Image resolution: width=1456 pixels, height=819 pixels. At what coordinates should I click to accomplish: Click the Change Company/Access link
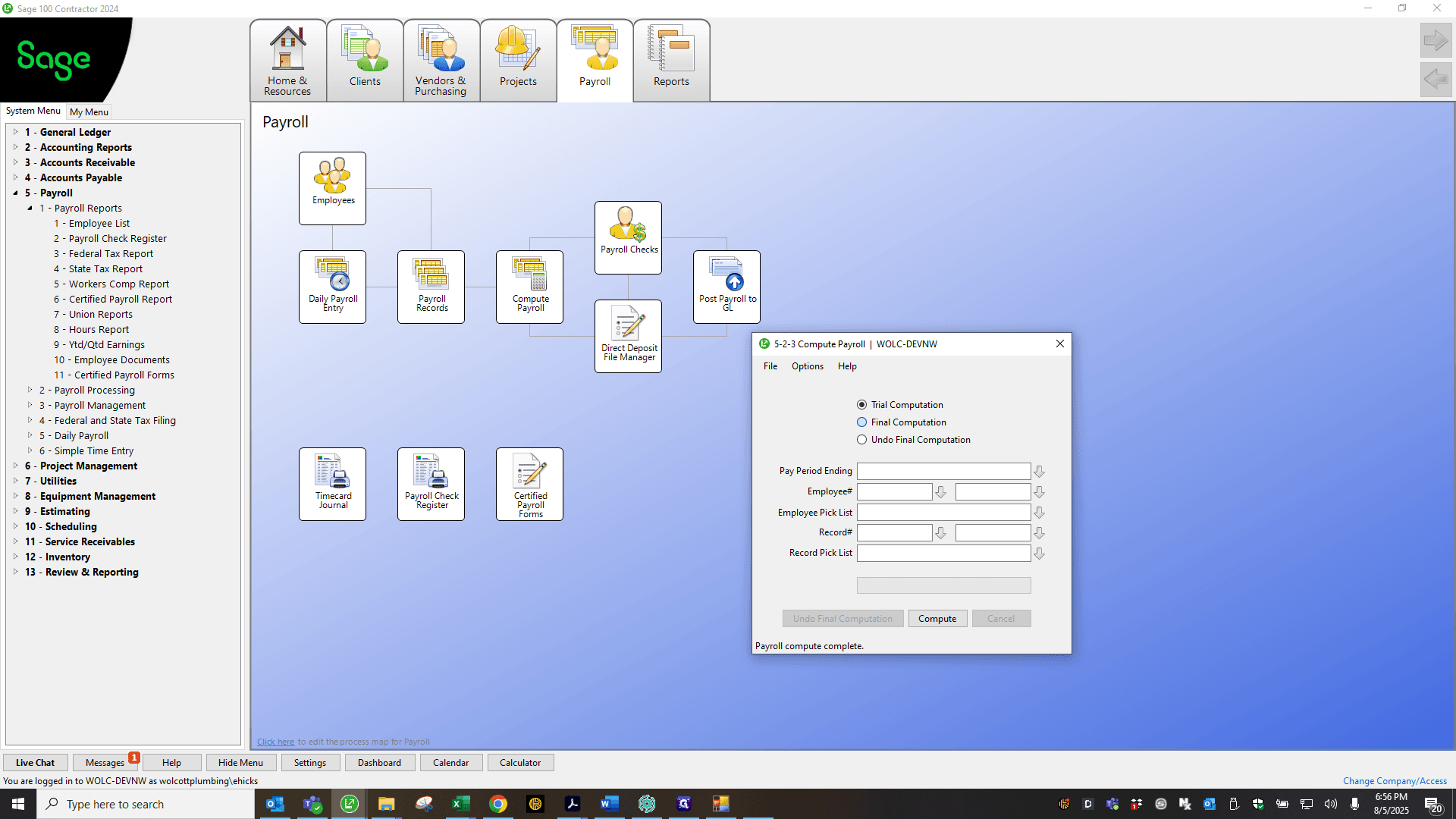[1395, 781]
